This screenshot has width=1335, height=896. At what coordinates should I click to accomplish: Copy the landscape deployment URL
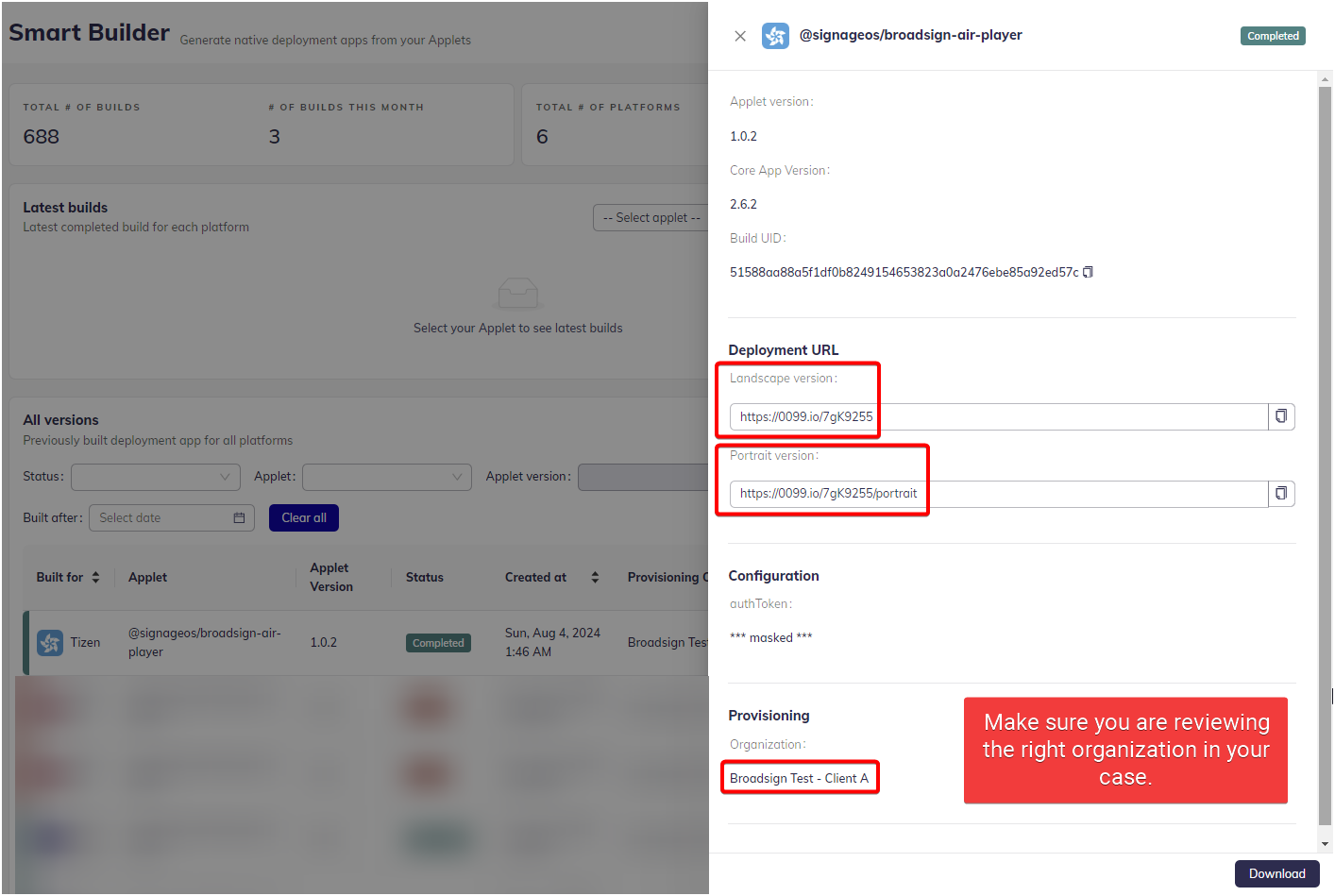(x=1280, y=416)
